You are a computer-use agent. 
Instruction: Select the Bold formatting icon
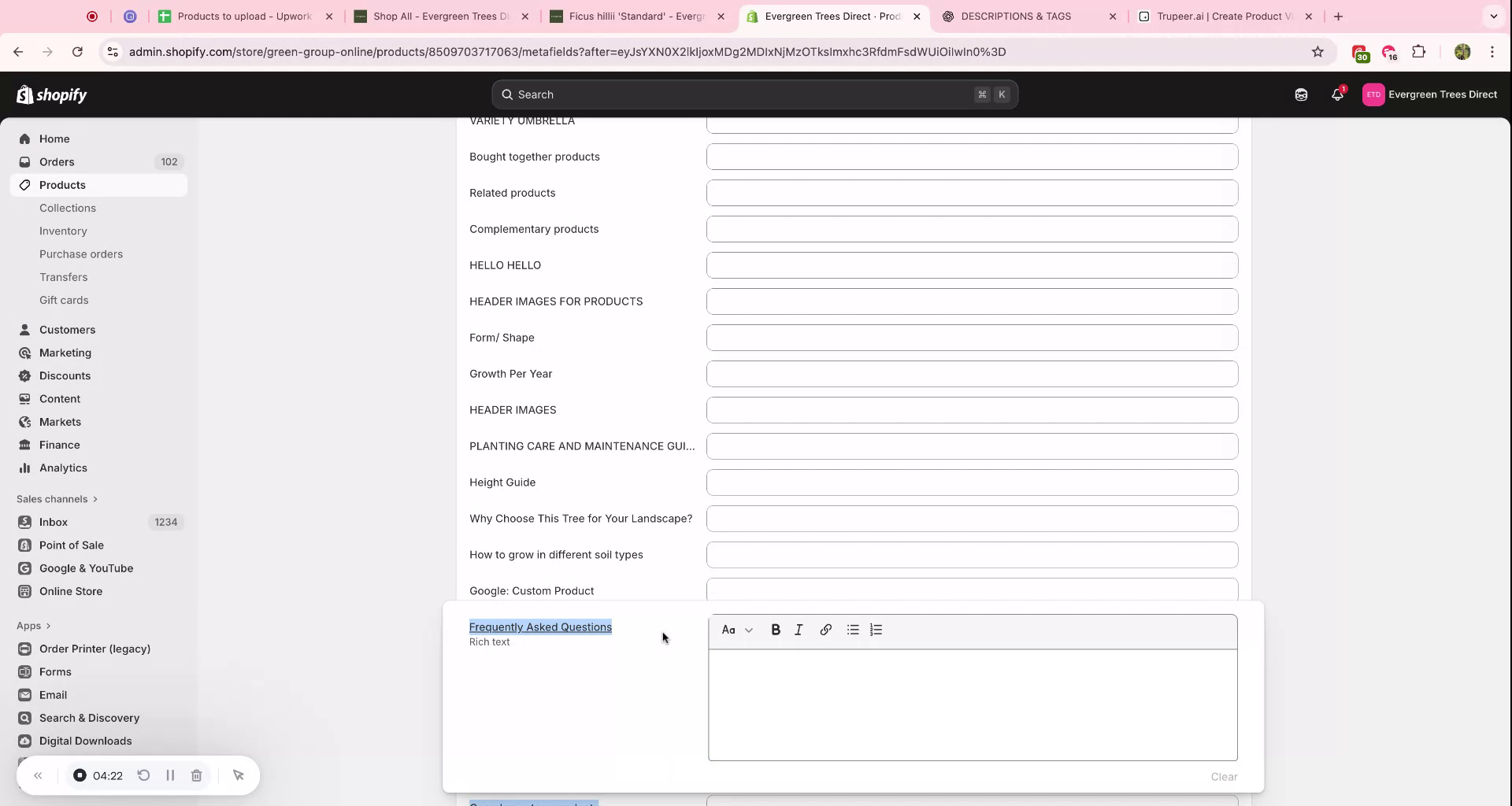(776, 630)
